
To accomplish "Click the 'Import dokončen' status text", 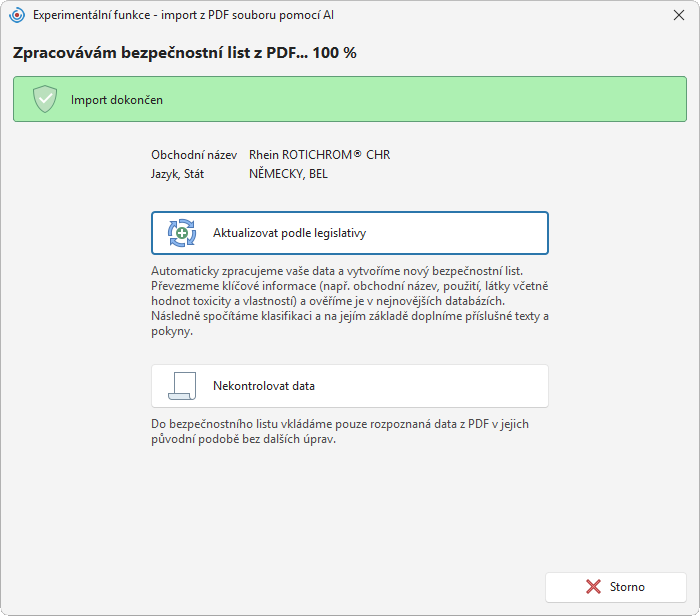I will pos(117,100).
